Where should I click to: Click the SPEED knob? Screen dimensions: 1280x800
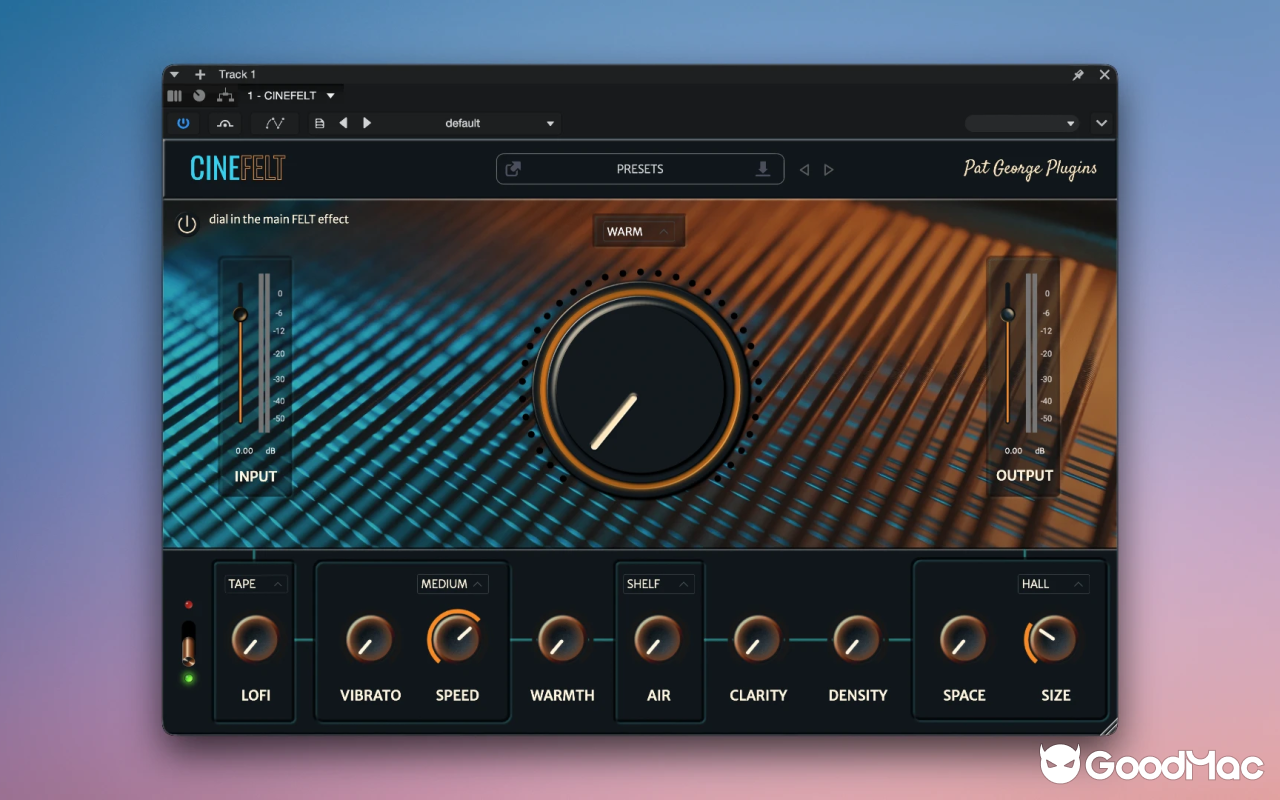click(457, 638)
